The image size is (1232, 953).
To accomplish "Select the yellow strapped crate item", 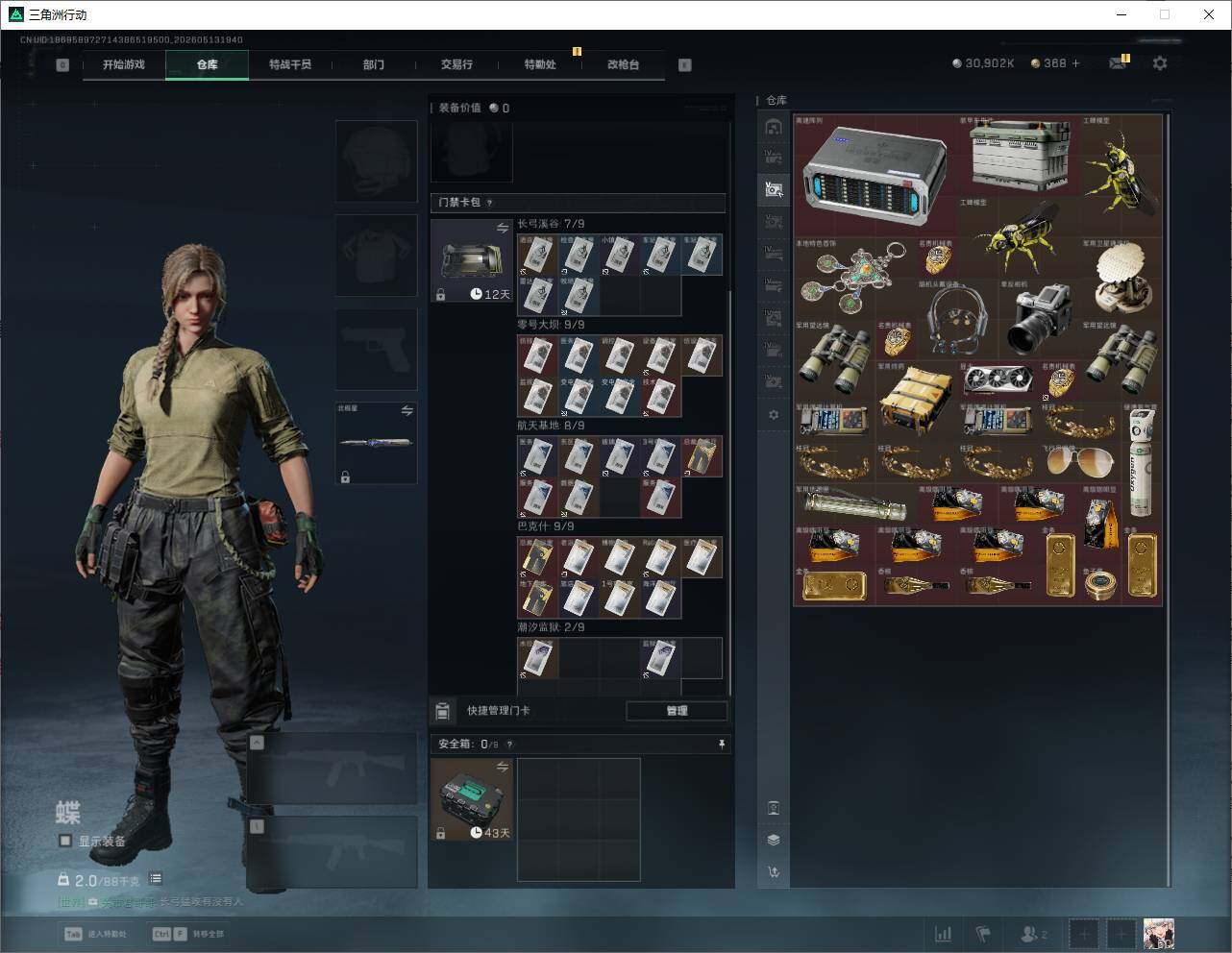I will point(917,402).
